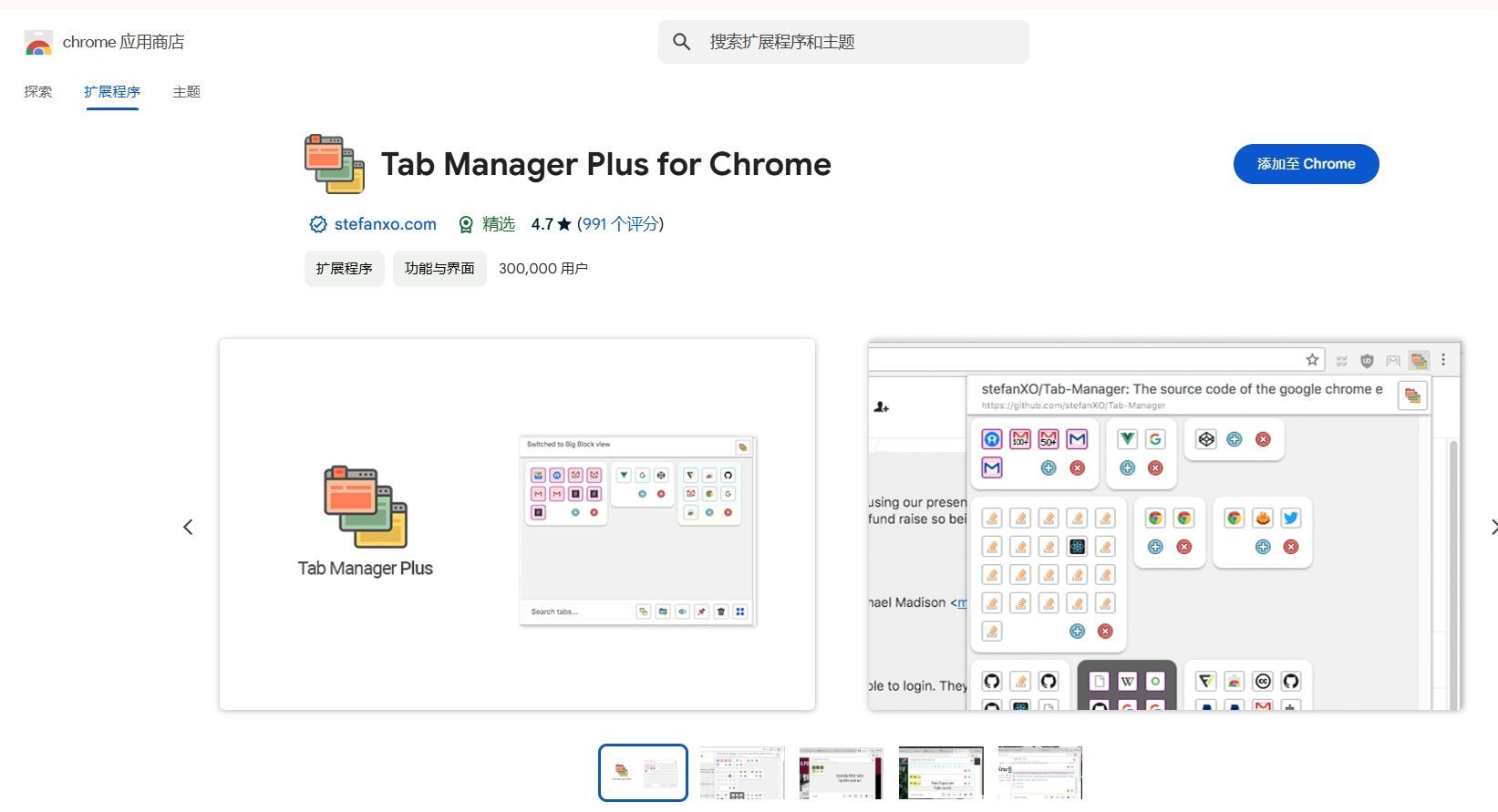Click Tab Manager toolbar icon in second screenshot
Screen dimensions: 1498x812
pyautogui.click(x=1418, y=360)
